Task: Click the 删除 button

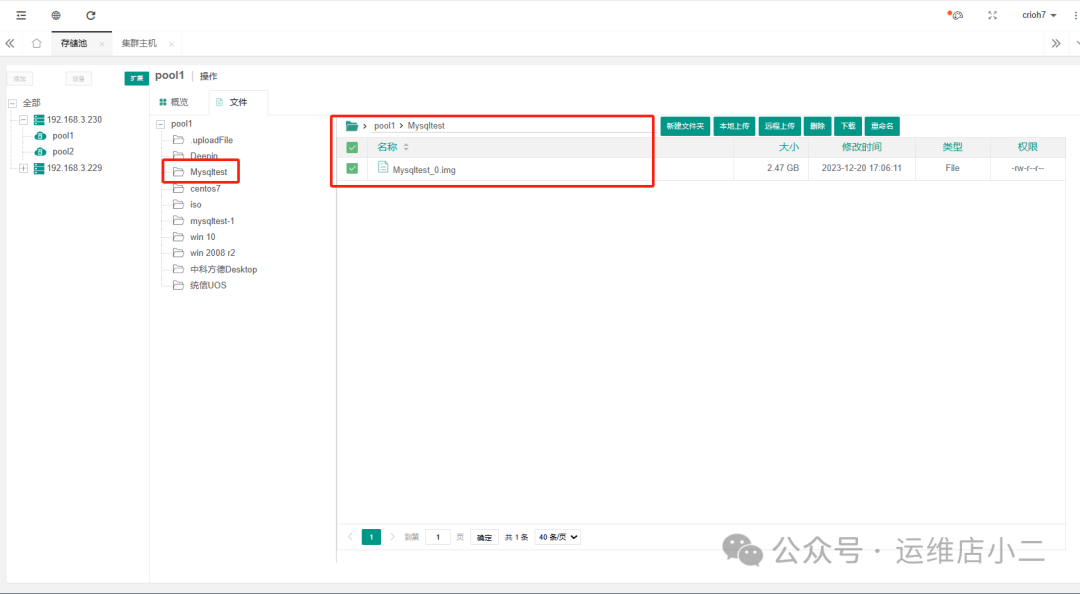Action: coord(818,126)
